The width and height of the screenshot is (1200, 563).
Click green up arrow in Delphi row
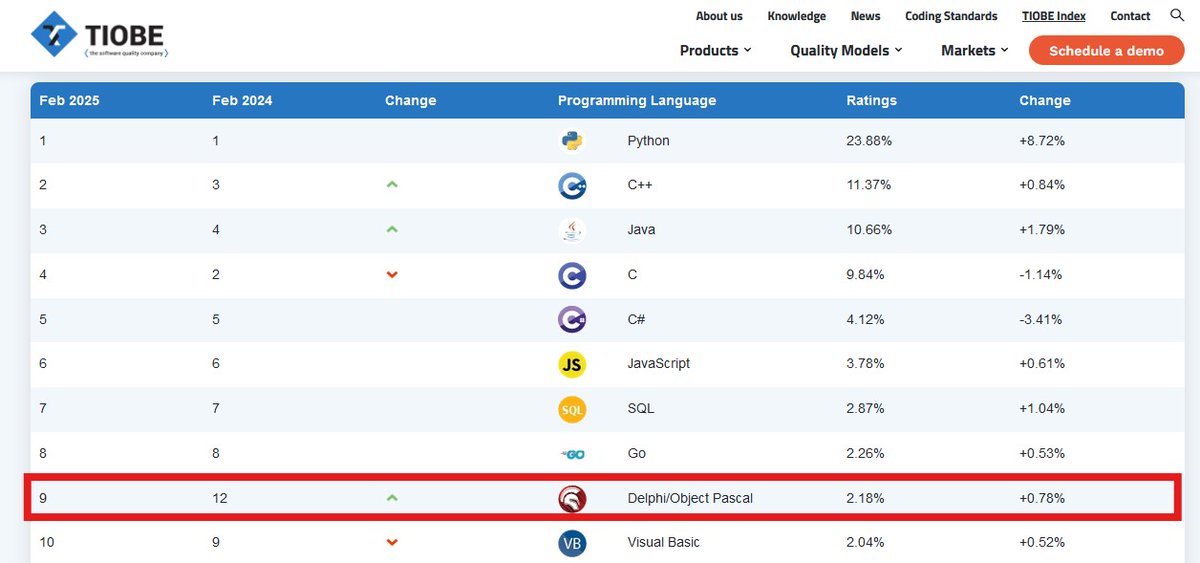pos(392,498)
